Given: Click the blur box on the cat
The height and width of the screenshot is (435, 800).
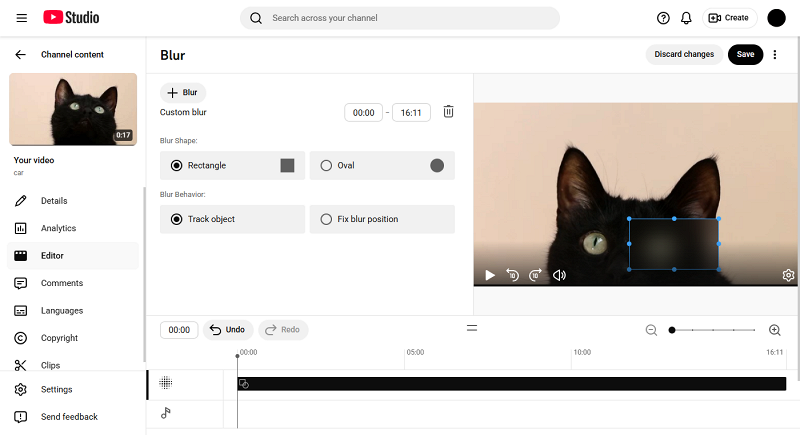Looking at the screenshot, I should click(x=673, y=244).
